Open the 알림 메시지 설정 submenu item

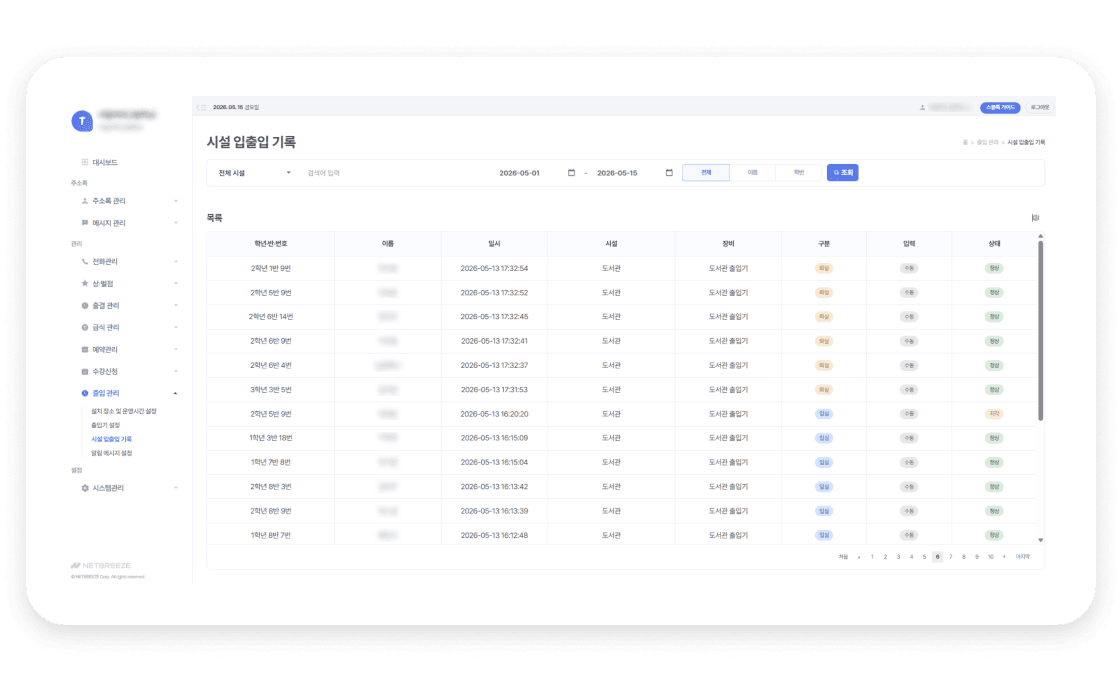point(111,453)
